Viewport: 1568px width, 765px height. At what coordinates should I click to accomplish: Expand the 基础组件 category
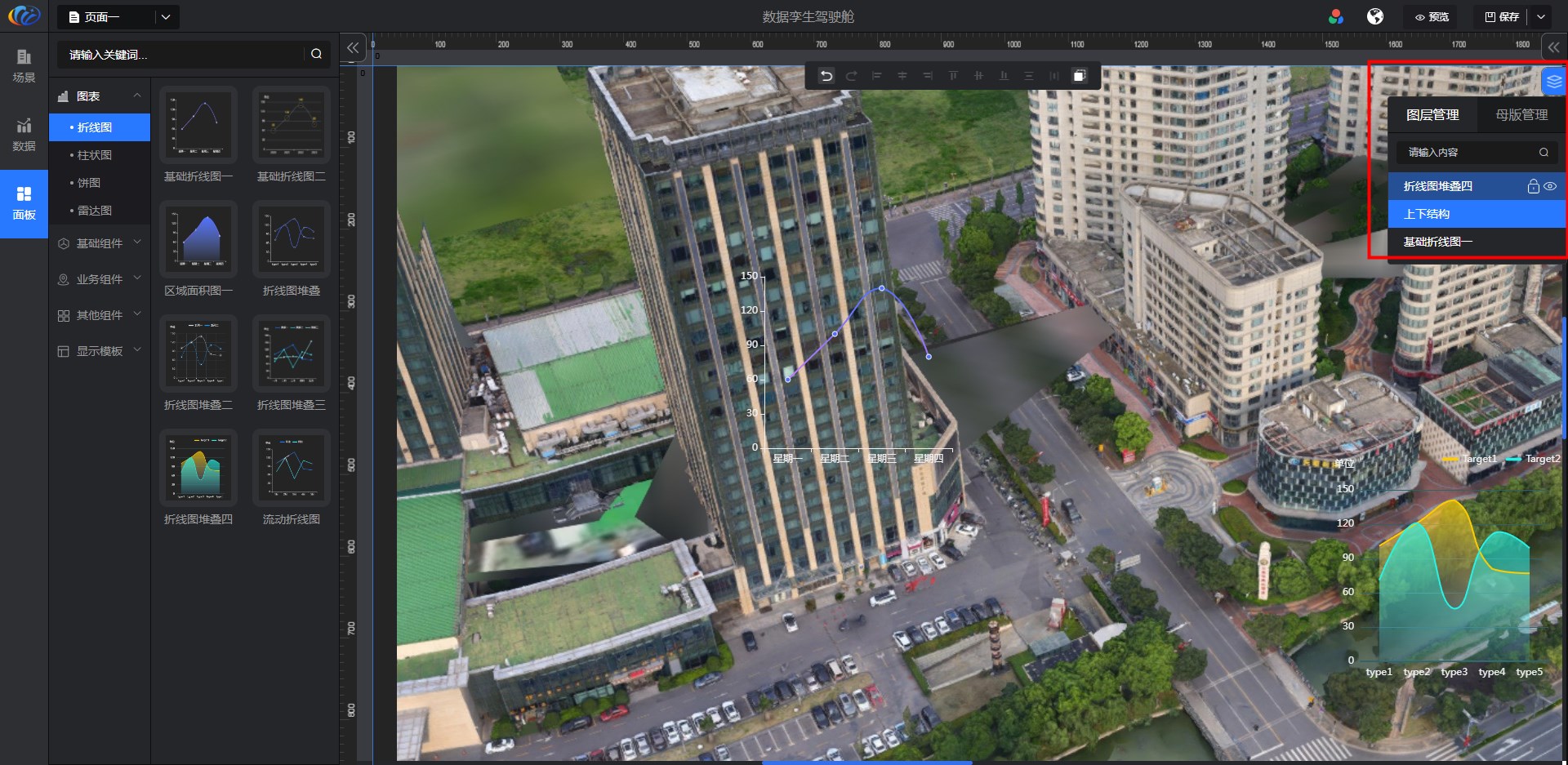click(100, 243)
